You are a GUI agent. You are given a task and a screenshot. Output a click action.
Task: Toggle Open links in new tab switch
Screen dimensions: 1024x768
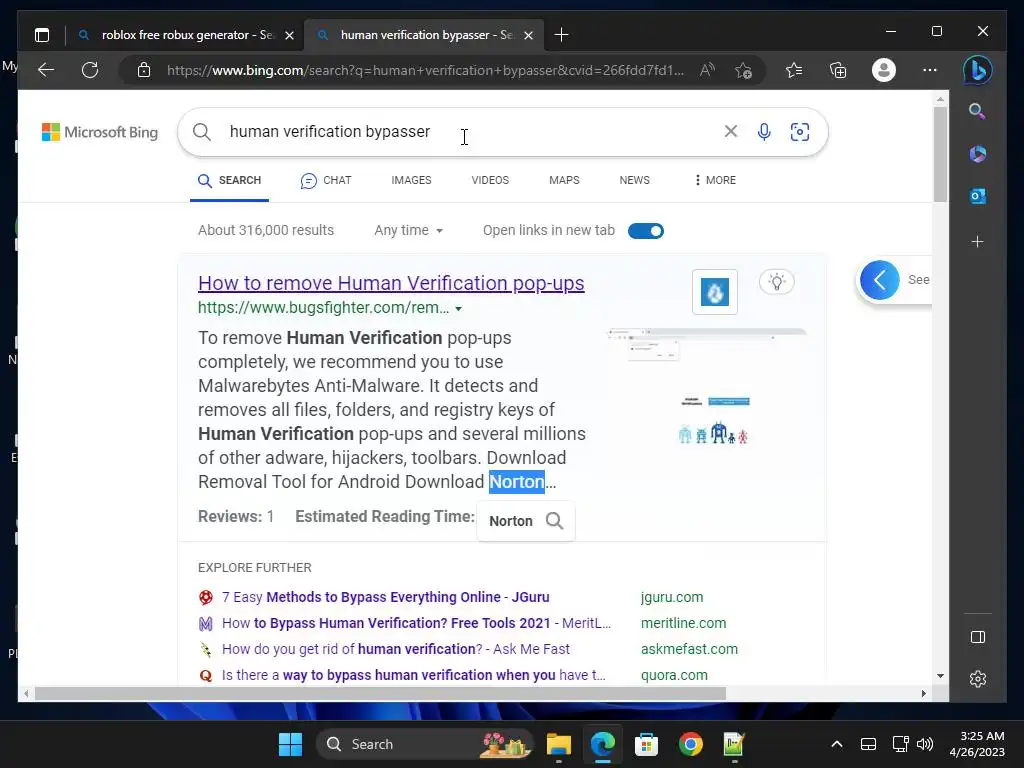tap(646, 231)
